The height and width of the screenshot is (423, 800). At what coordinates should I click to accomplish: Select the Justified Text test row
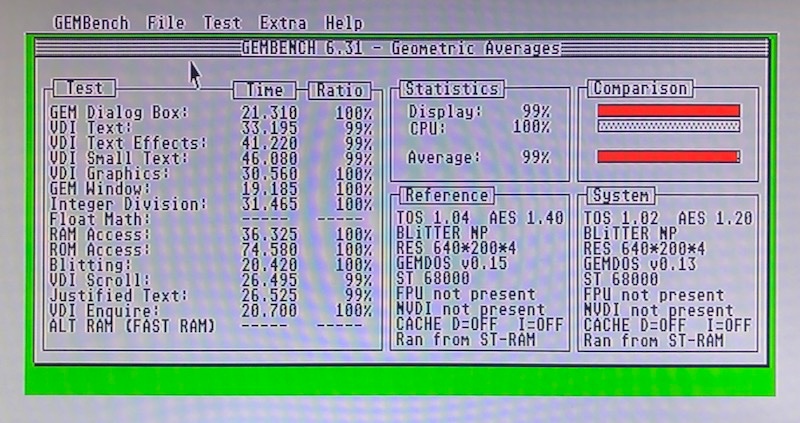tap(211, 295)
